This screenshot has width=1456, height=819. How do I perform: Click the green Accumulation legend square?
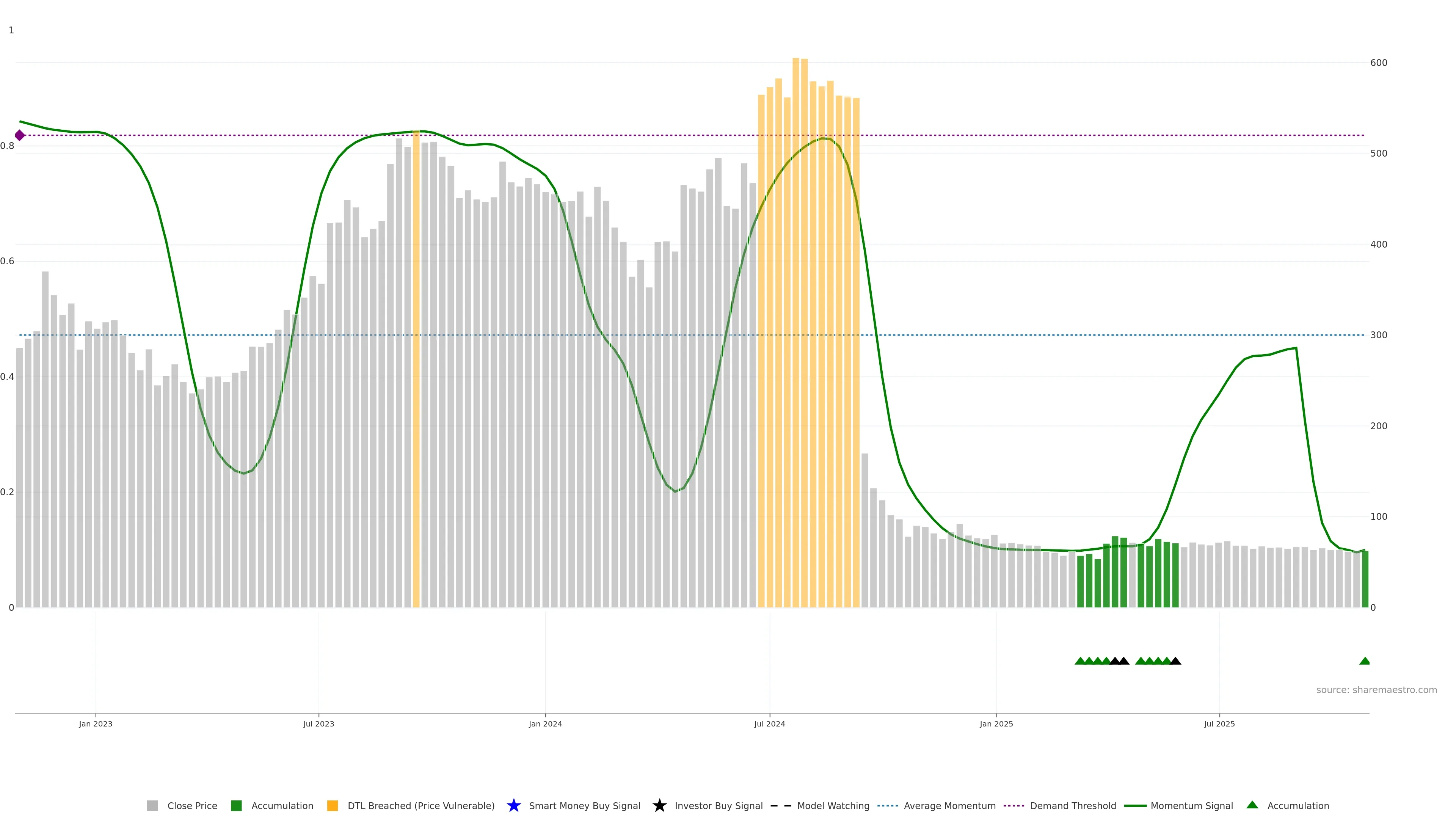[236, 805]
